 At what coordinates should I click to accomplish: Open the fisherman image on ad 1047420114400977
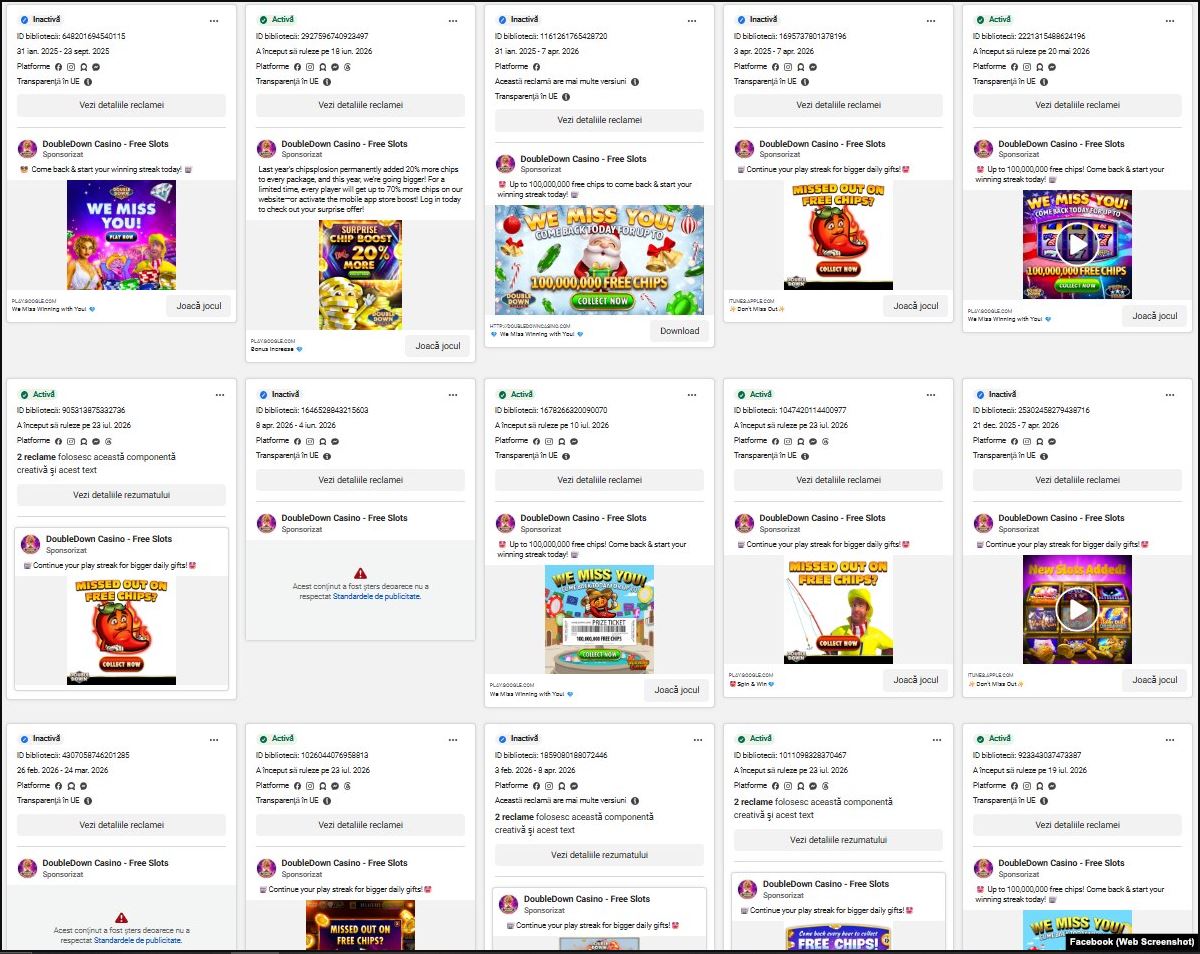pos(838,610)
